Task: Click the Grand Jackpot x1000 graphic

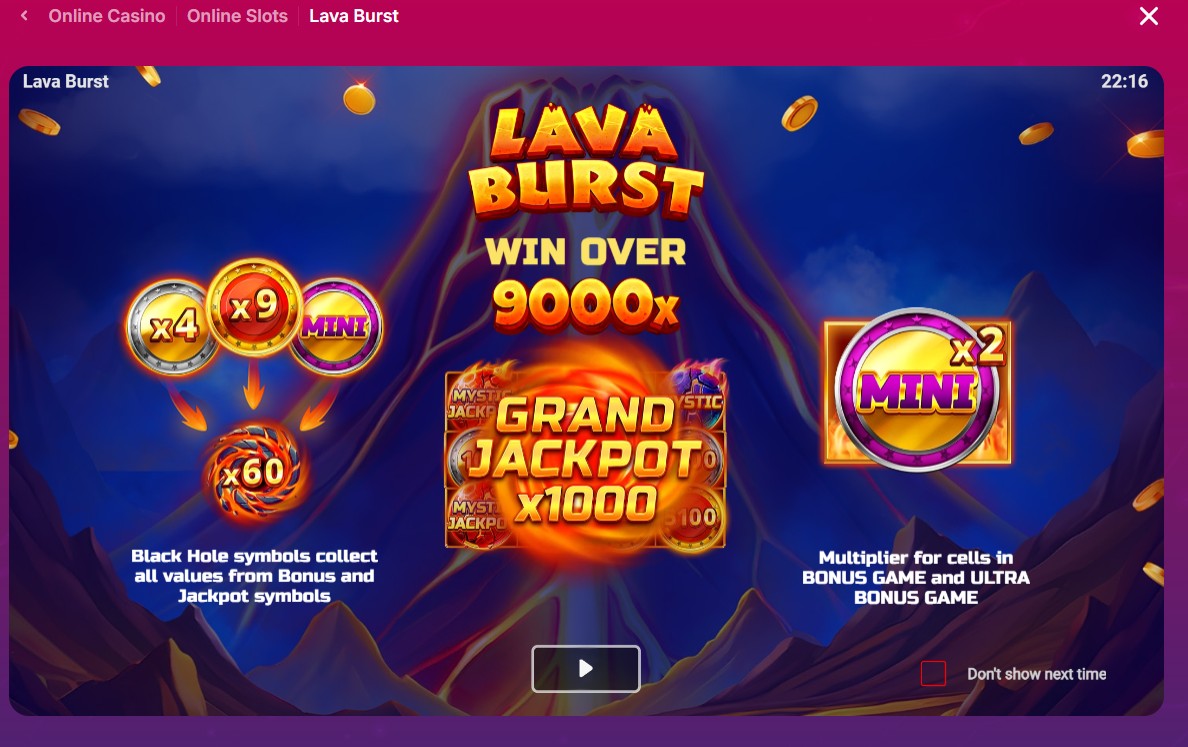Action: tap(586, 458)
